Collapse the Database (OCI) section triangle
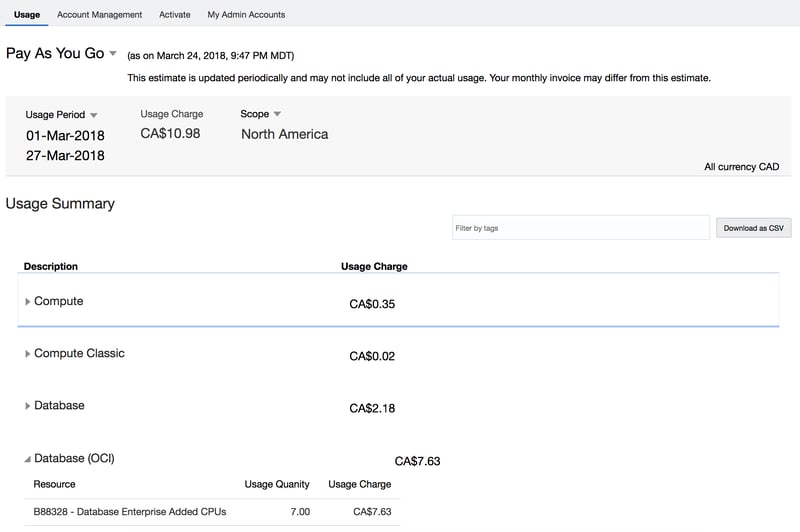Image resolution: width=800 pixels, height=532 pixels. (28, 460)
